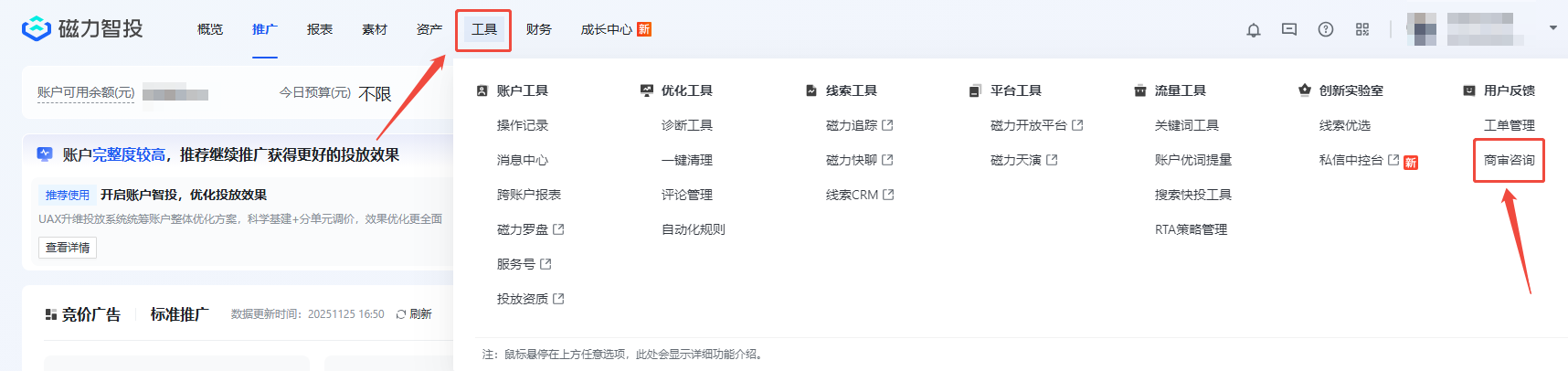The image size is (1568, 371).
Task: Open 消息中心
Action: (523, 160)
